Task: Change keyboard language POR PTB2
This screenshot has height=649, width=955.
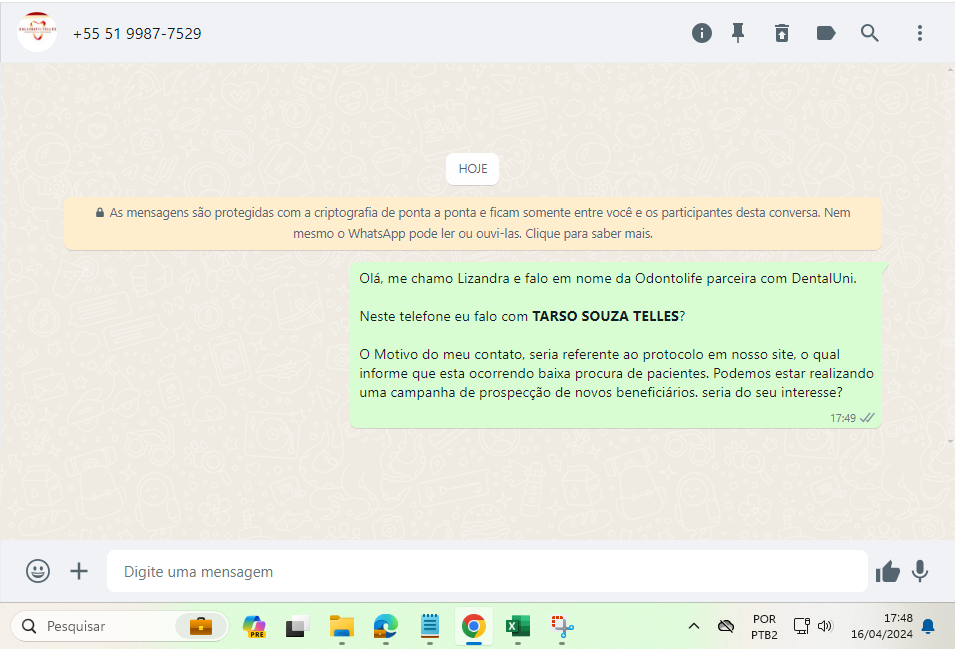Action: pyautogui.click(x=764, y=626)
